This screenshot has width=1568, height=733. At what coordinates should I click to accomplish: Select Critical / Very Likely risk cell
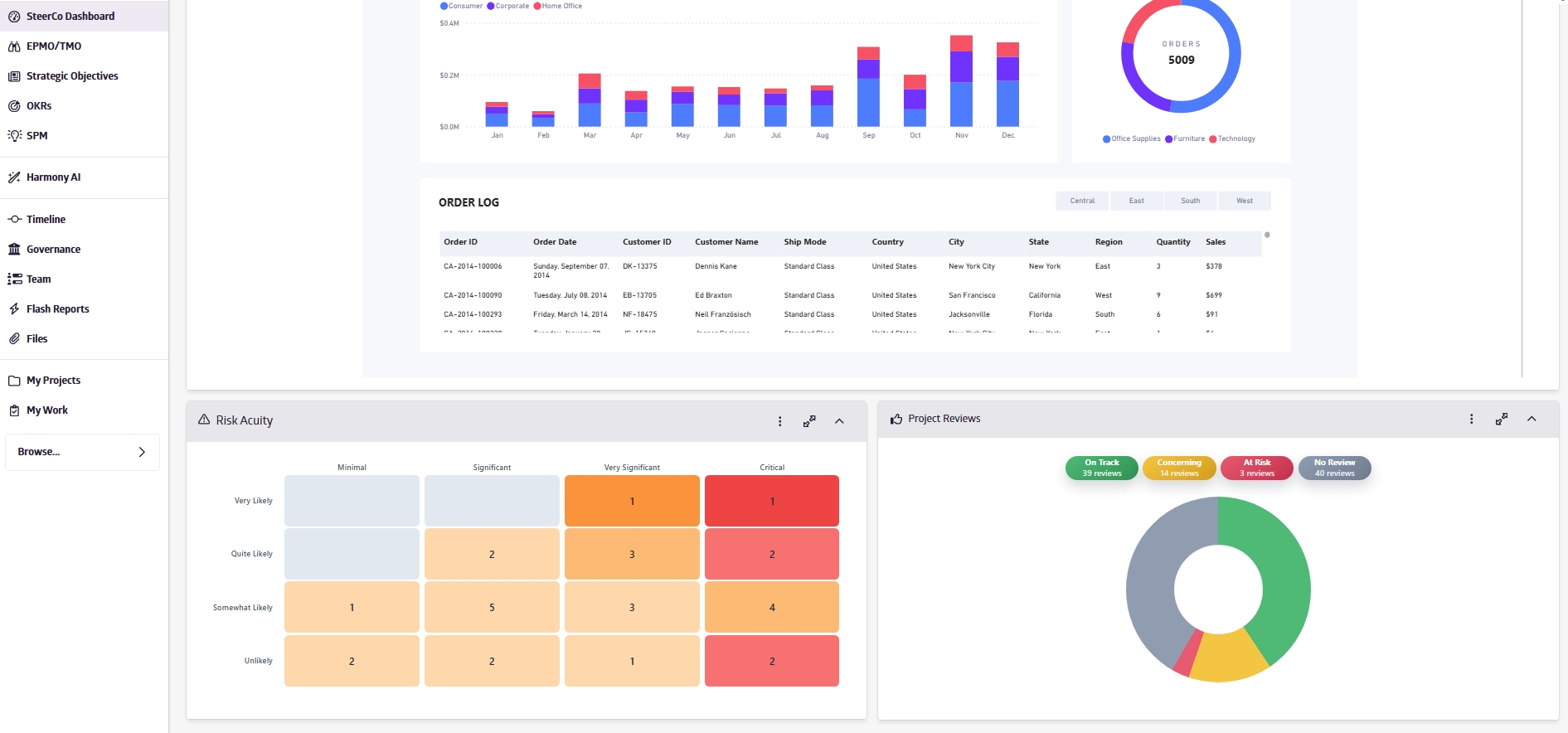[772, 501]
